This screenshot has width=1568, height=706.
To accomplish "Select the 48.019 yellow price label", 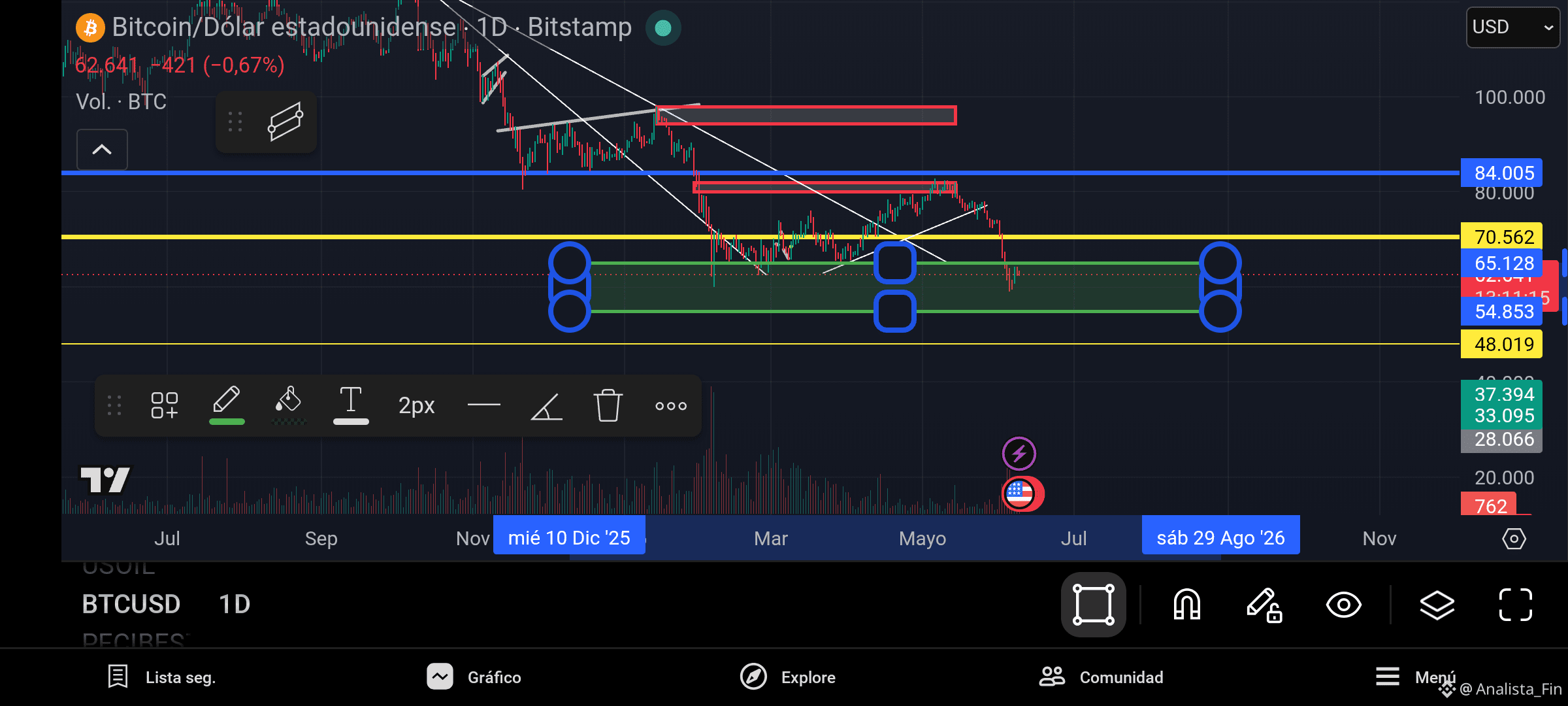I will pyautogui.click(x=1501, y=345).
